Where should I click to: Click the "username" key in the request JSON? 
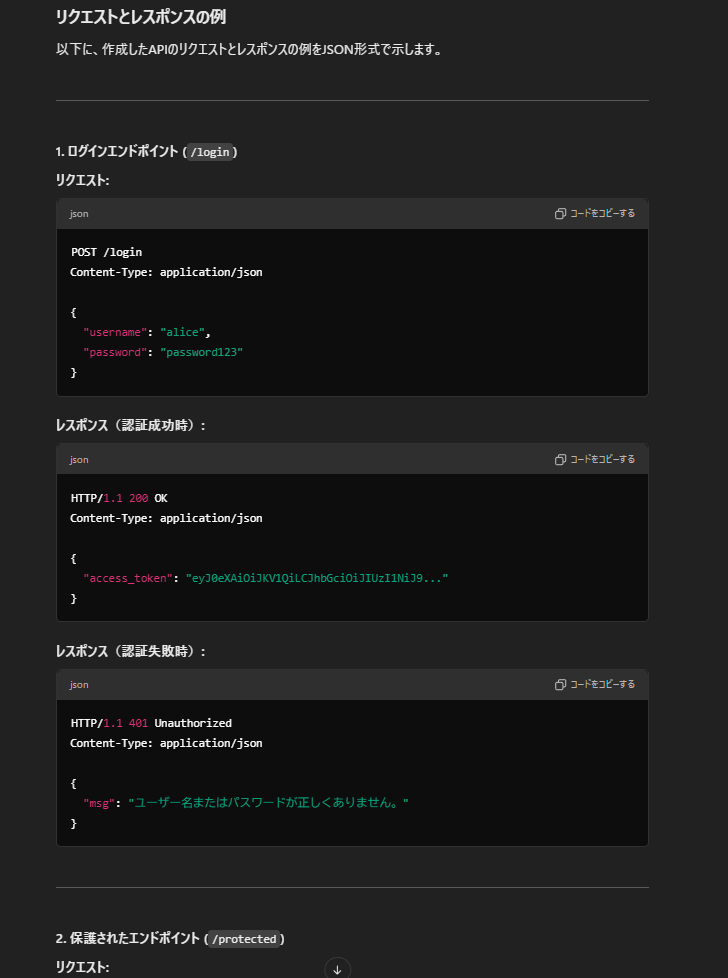(115, 332)
